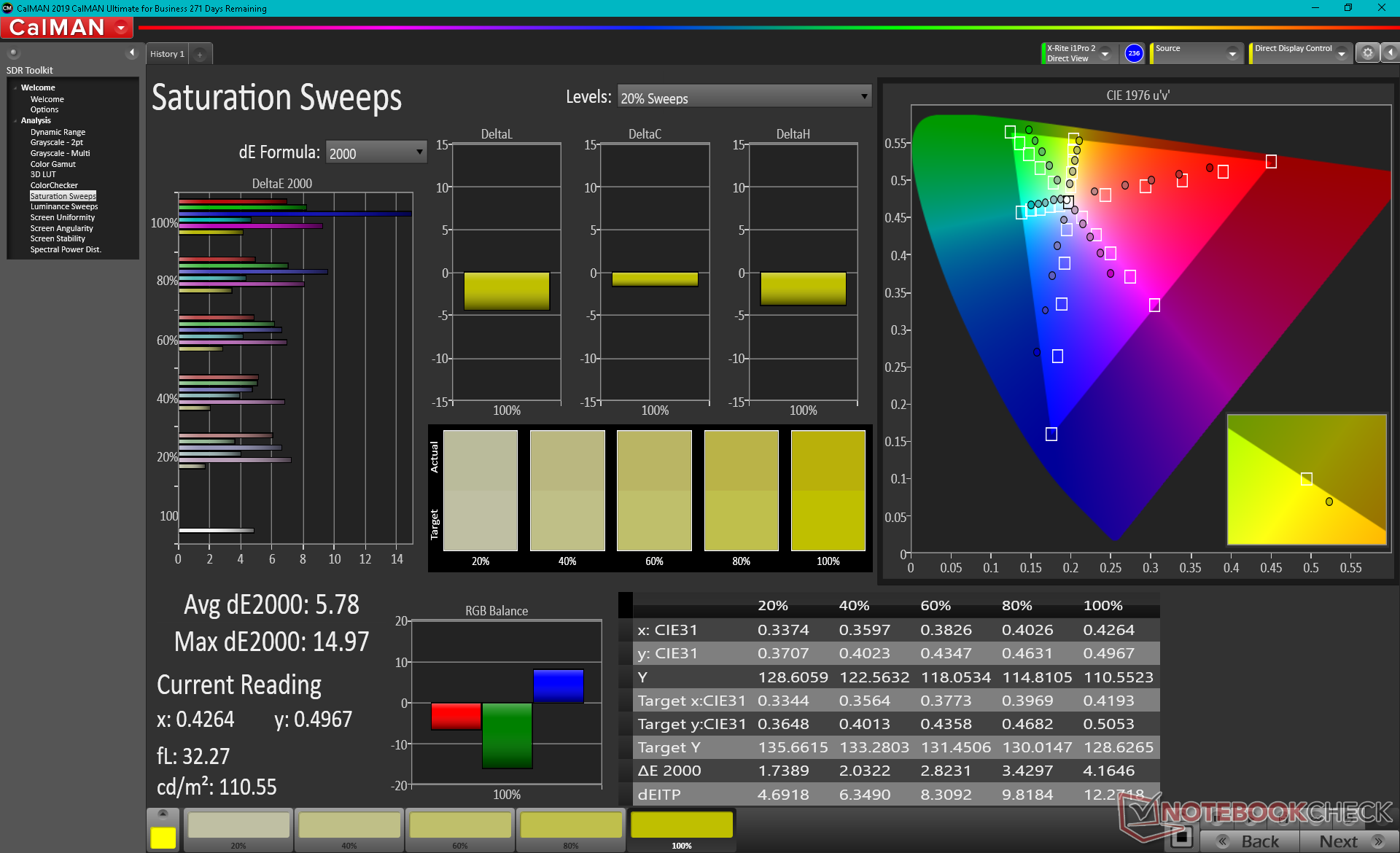Add a new history tab with plus
Image resolution: width=1400 pixels, height=853 pixels.
200,54
